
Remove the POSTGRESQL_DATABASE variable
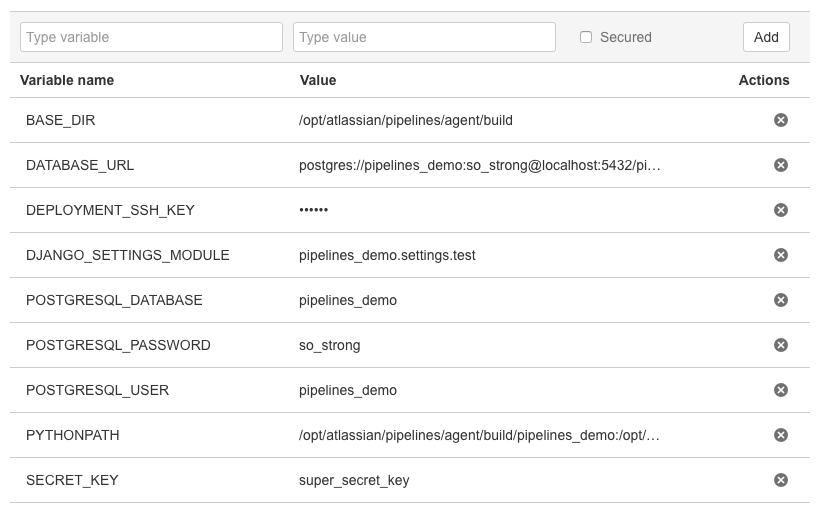(781, 300)
